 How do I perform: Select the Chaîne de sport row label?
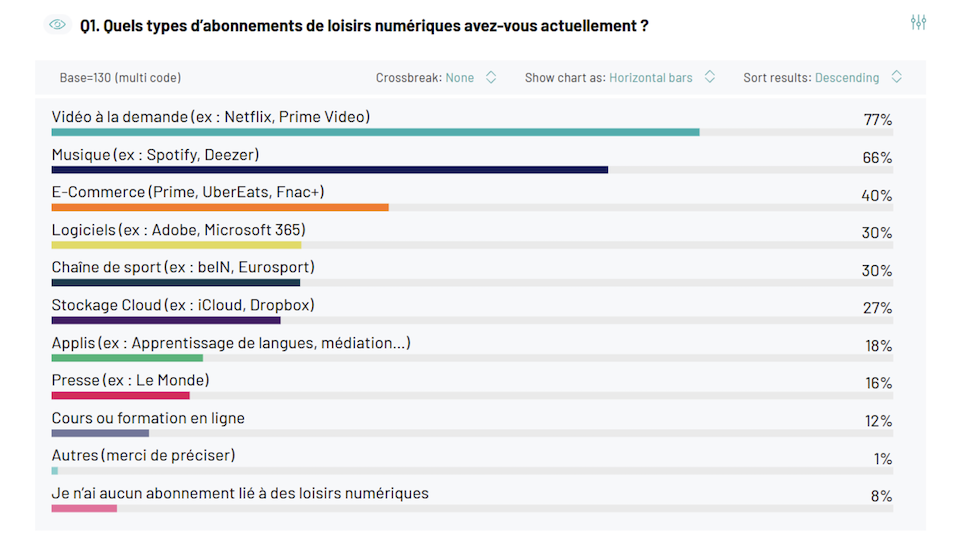point(183,267)
